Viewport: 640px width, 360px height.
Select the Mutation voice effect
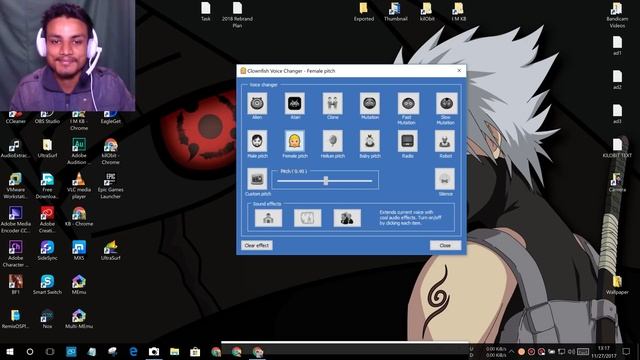[370, 103]
